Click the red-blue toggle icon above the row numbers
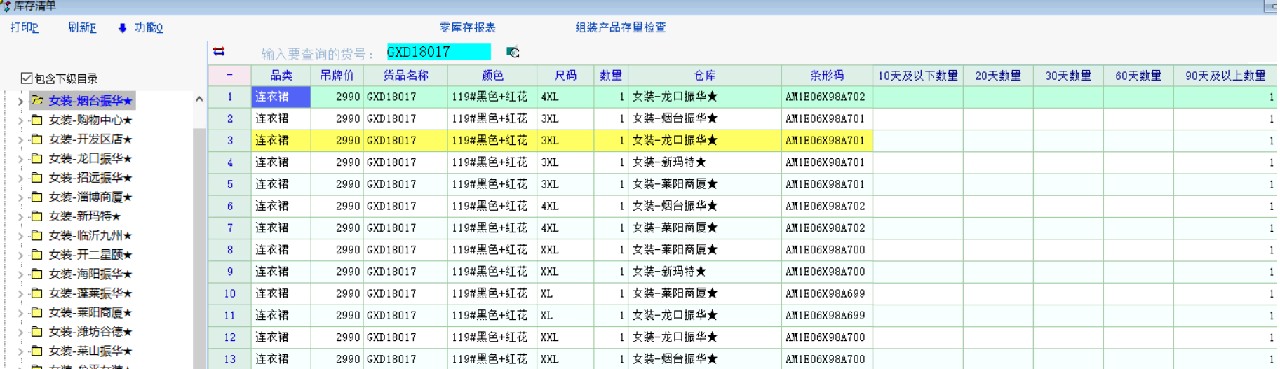 [219, 52]
